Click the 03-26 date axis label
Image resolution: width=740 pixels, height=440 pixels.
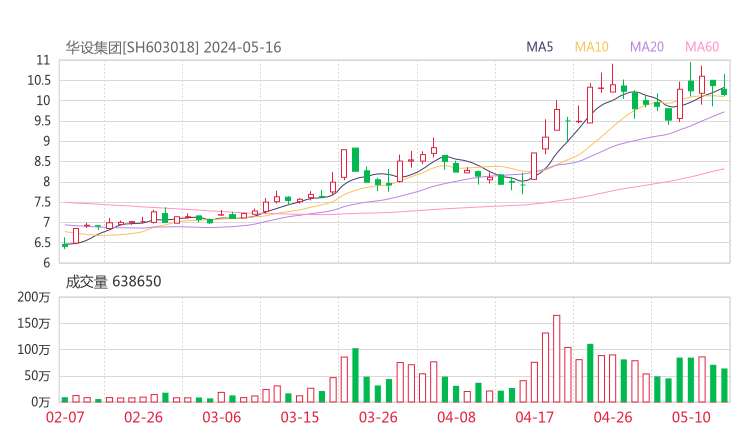point(378,417)
